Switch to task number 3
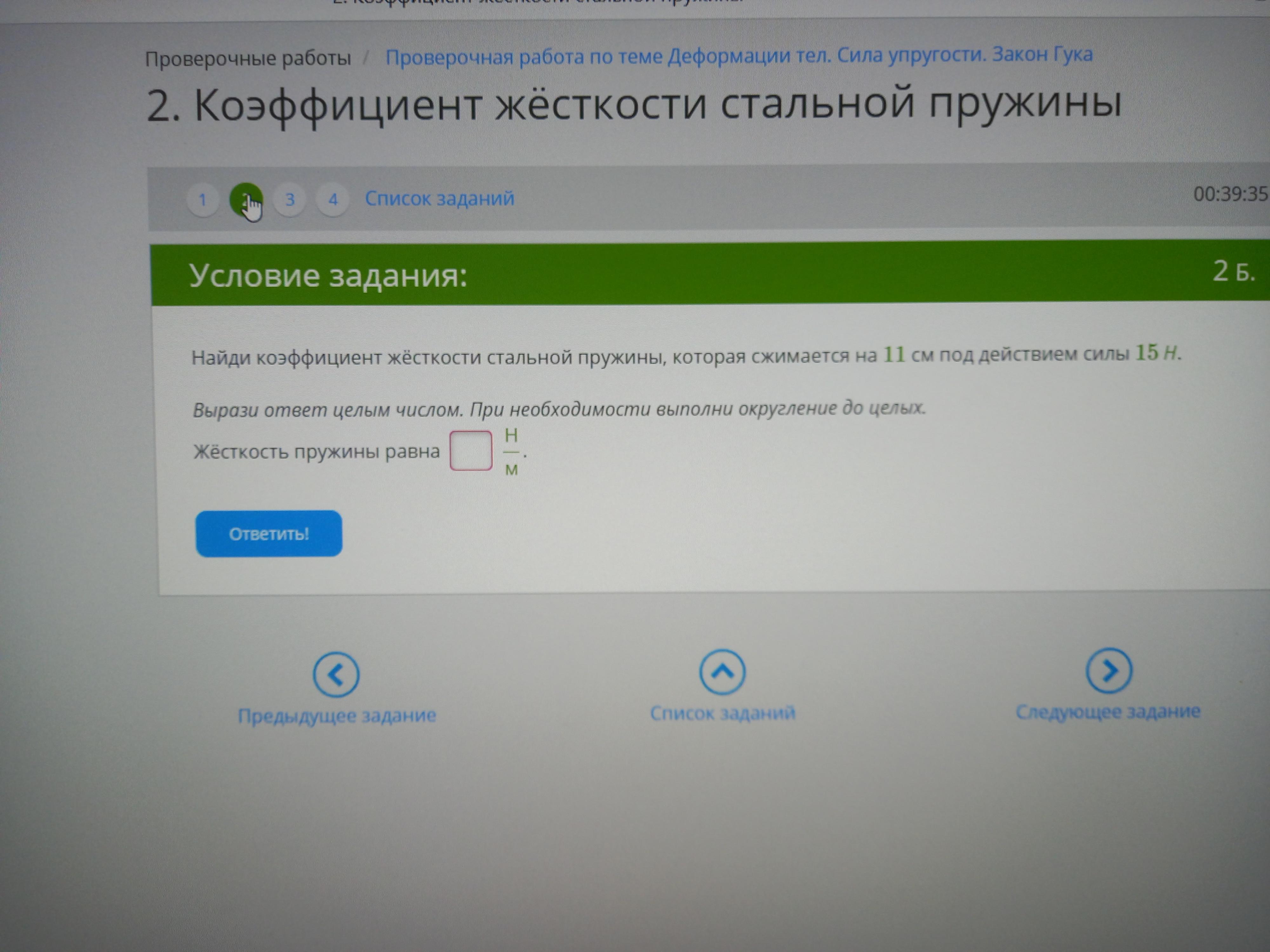 point(289,199)
